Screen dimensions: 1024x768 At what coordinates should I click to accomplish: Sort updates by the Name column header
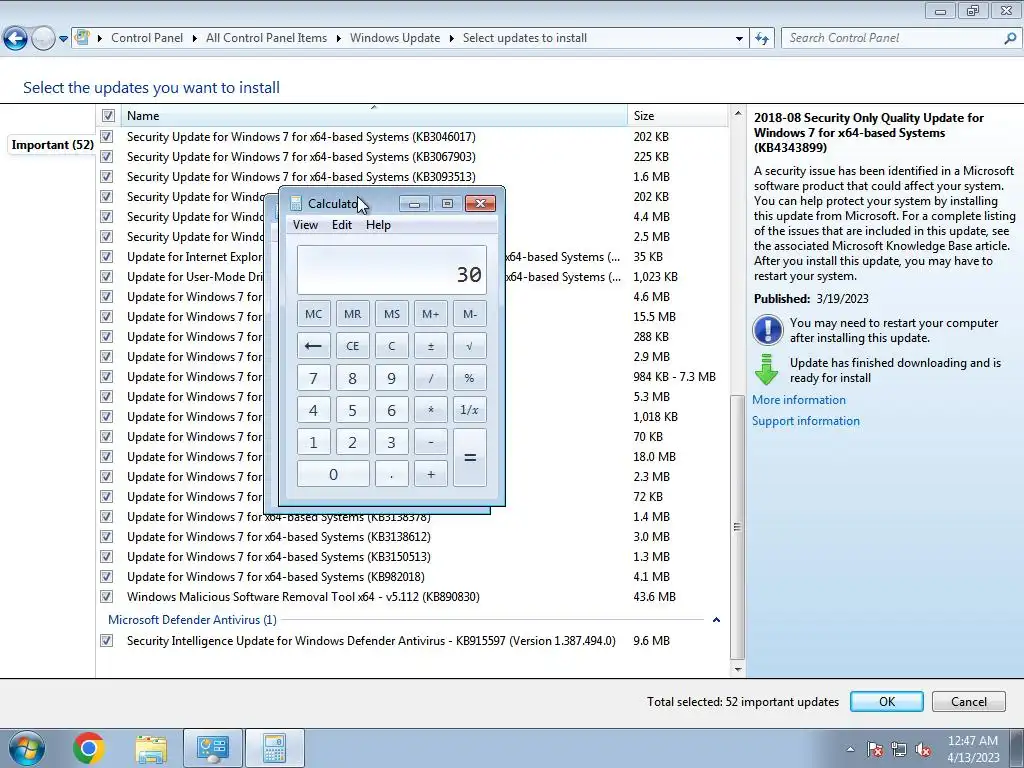374,116
